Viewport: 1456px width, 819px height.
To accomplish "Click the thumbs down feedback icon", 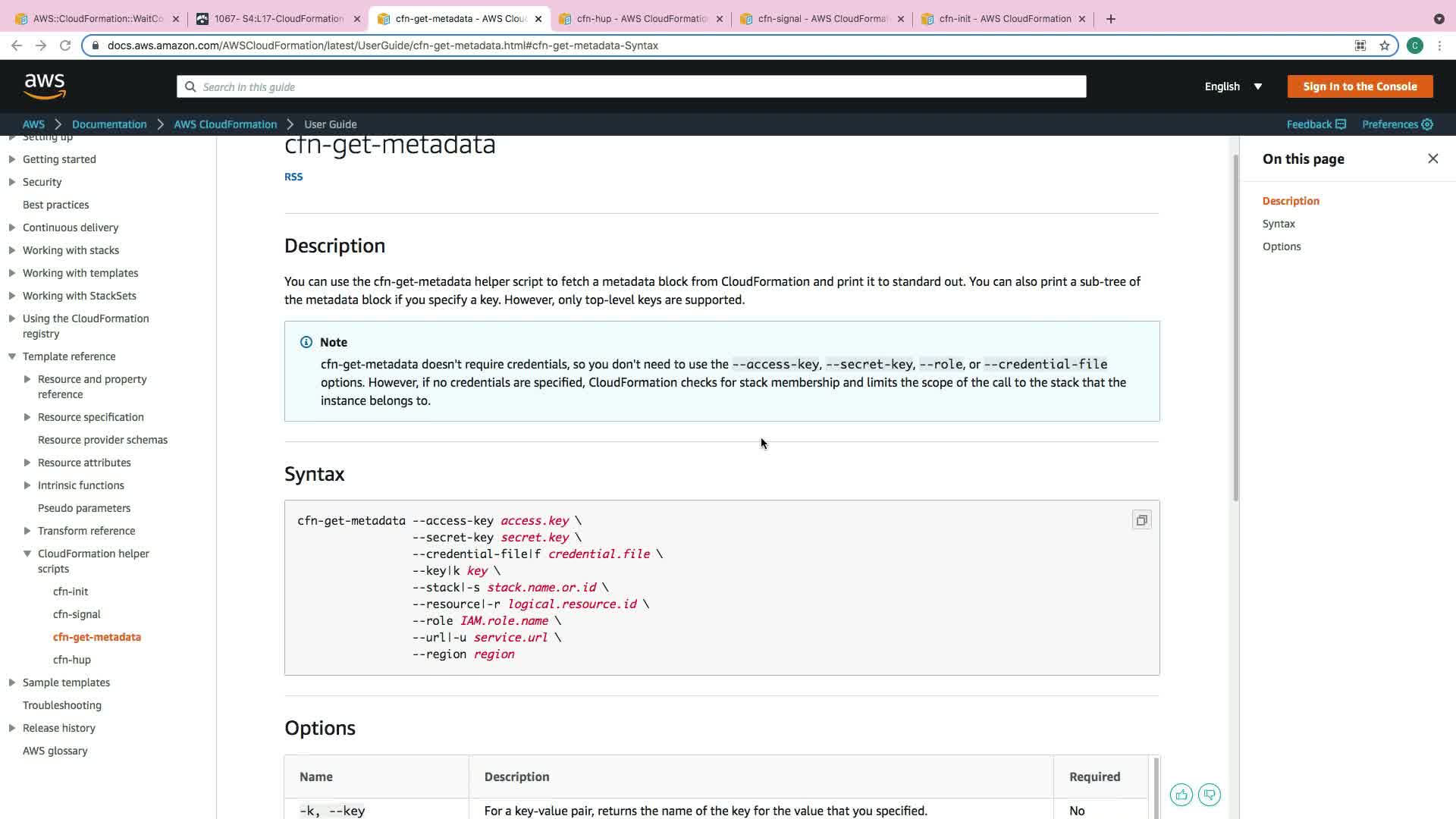I will 1210,795.
